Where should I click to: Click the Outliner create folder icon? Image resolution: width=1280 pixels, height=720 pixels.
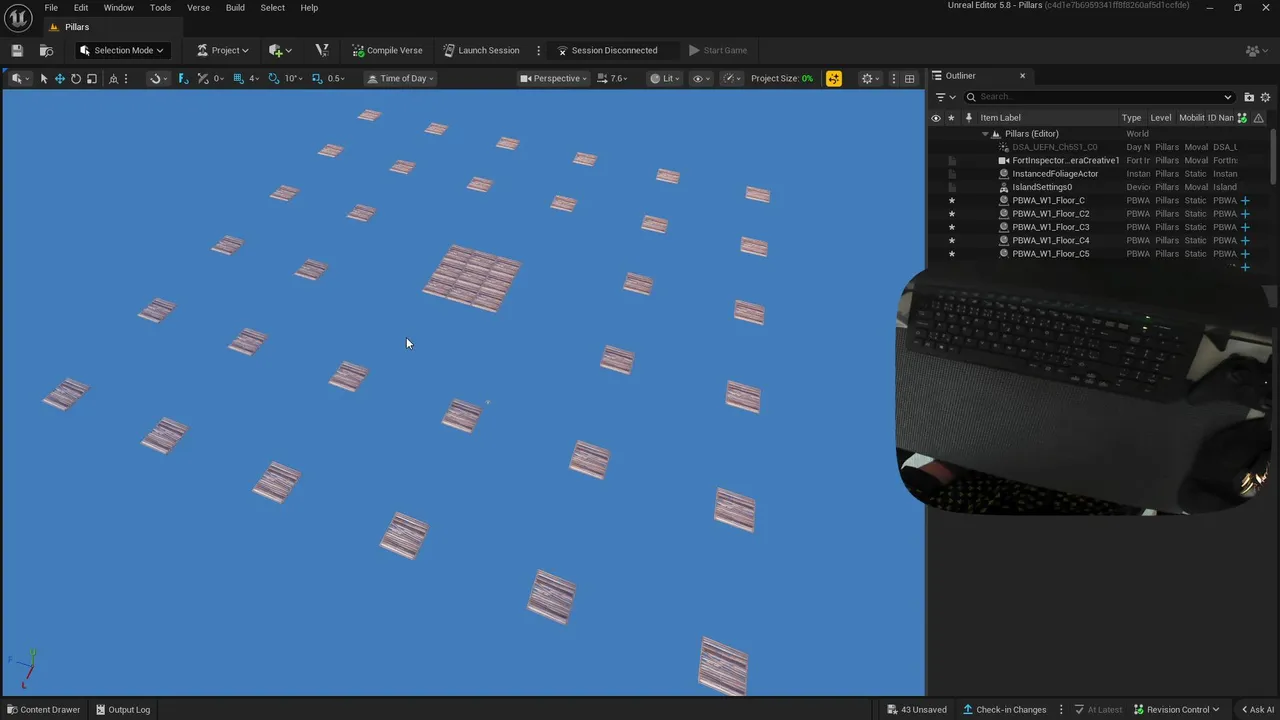tap(1249, 97)
